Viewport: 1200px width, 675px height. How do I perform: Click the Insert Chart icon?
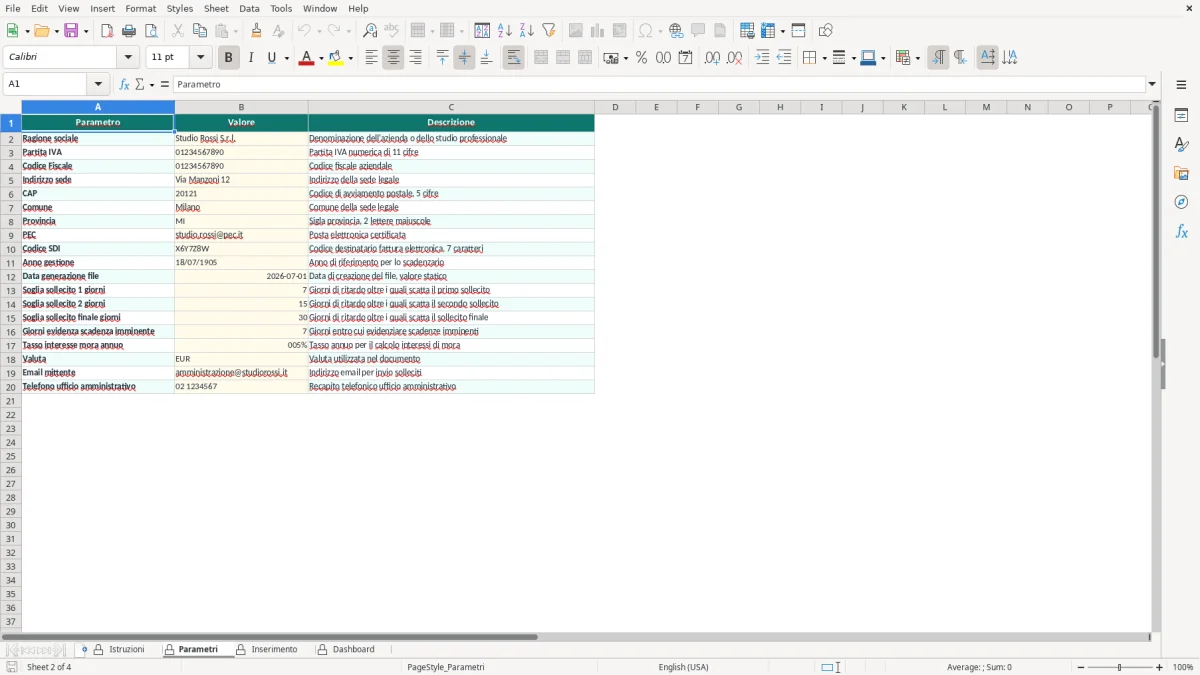pyautogui.click(x=598, y=31)
